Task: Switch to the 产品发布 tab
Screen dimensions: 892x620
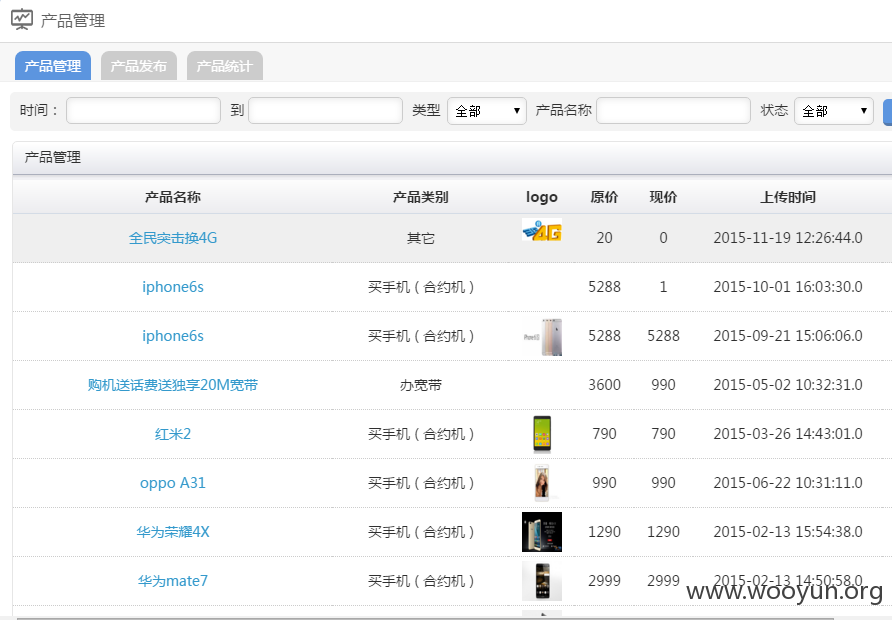Action: point(139,66)
